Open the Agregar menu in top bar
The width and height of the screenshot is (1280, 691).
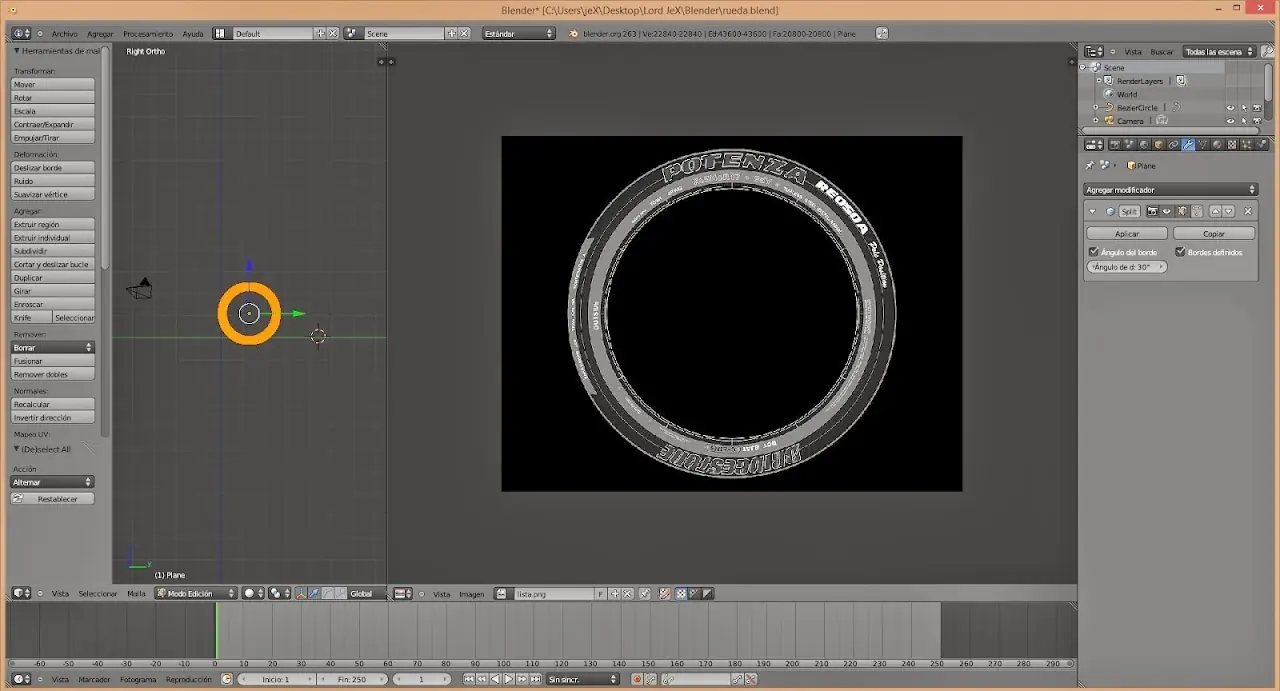point(100,33)
